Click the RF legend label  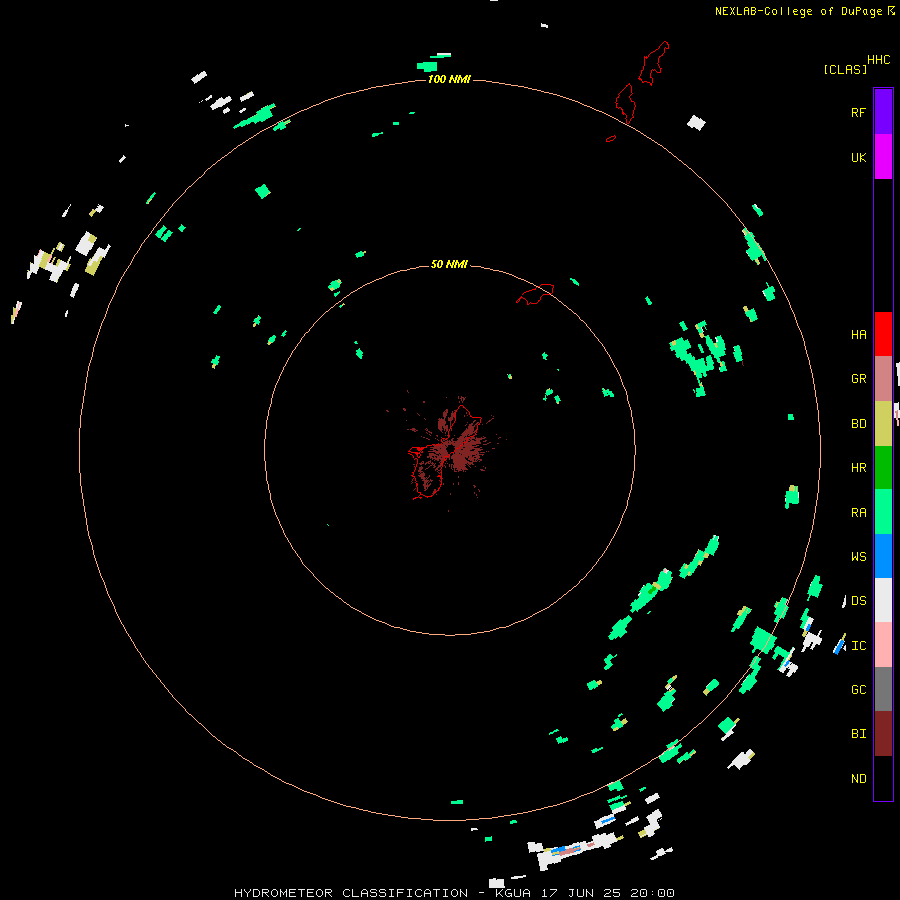pos(859,112)
